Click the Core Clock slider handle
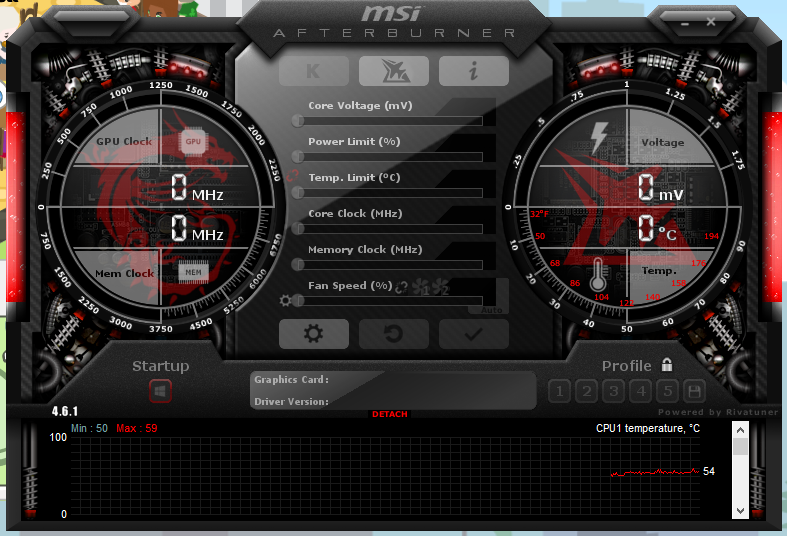This screenshot has height=536, width=787. tap(298, 229)
